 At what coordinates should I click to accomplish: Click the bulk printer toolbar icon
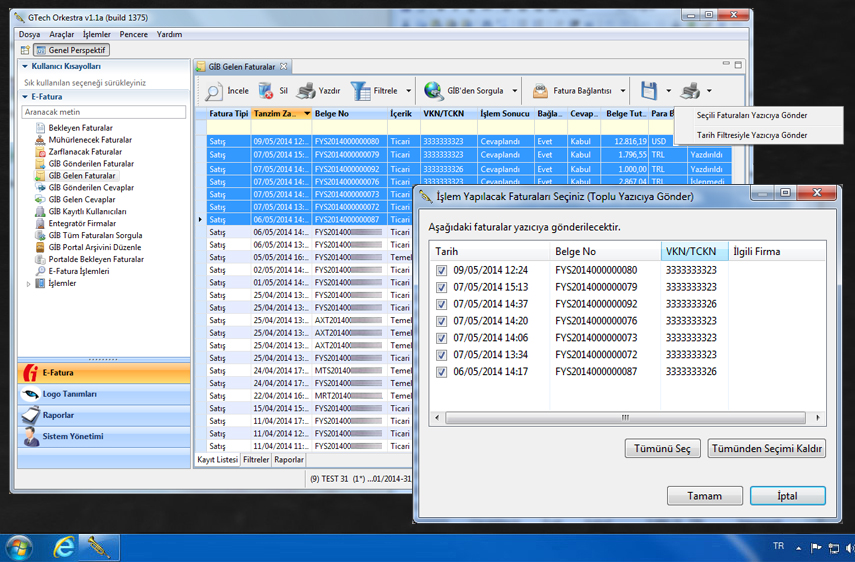pyautogui.click(x=690, y=90)
